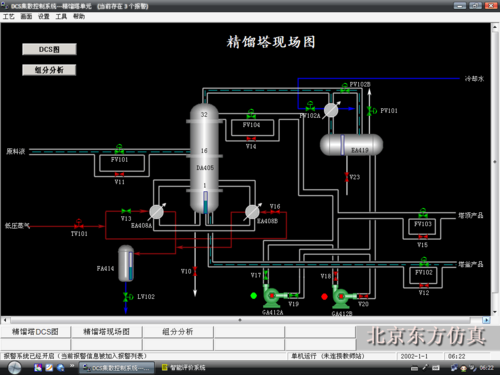Screen dimensions: 500x375
Task: Open 智能评价系统 taskbar item
Action: (x=184, y=368)
